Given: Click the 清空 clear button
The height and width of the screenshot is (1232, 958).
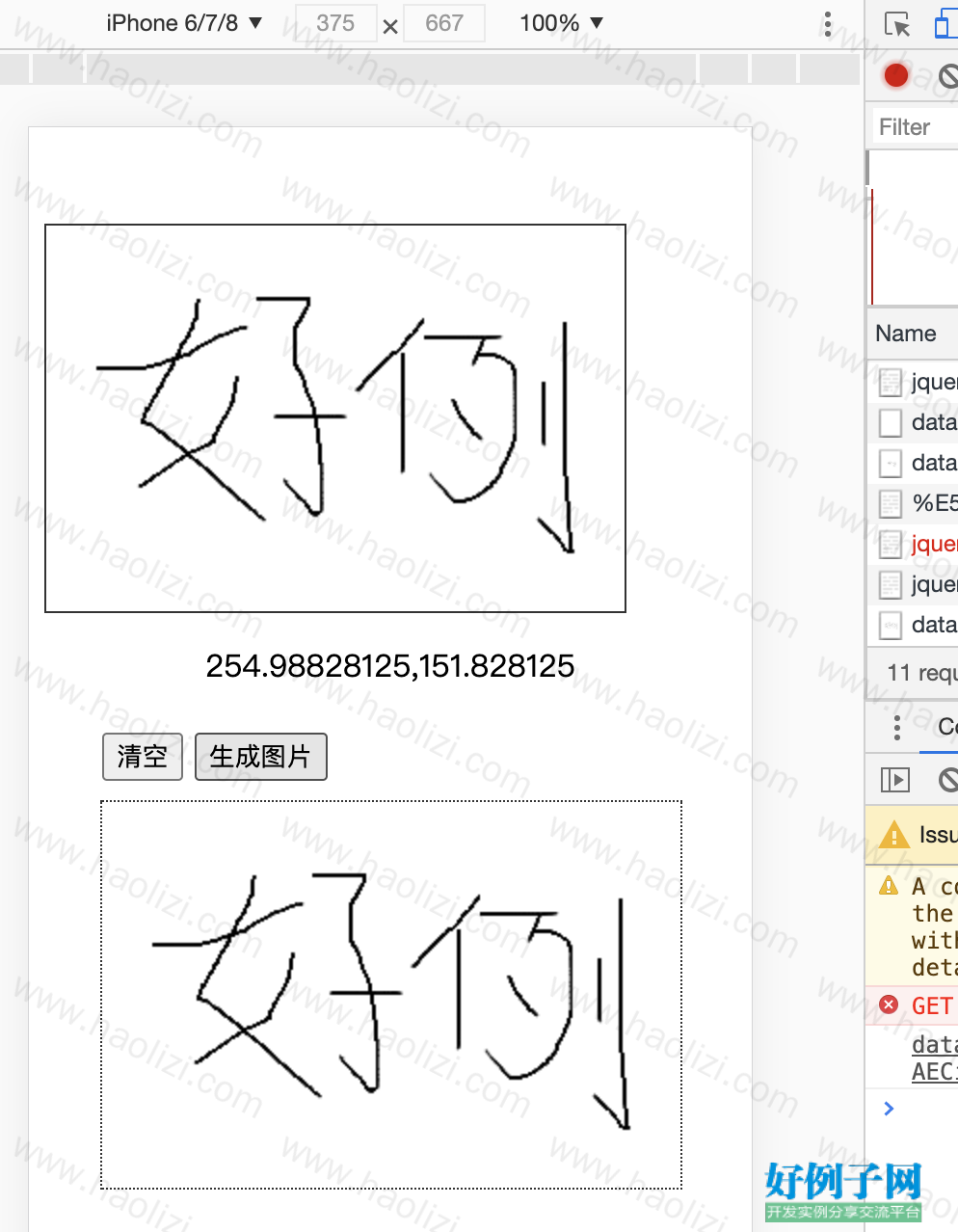Looking at the screenshot, I should coord(143,757).
